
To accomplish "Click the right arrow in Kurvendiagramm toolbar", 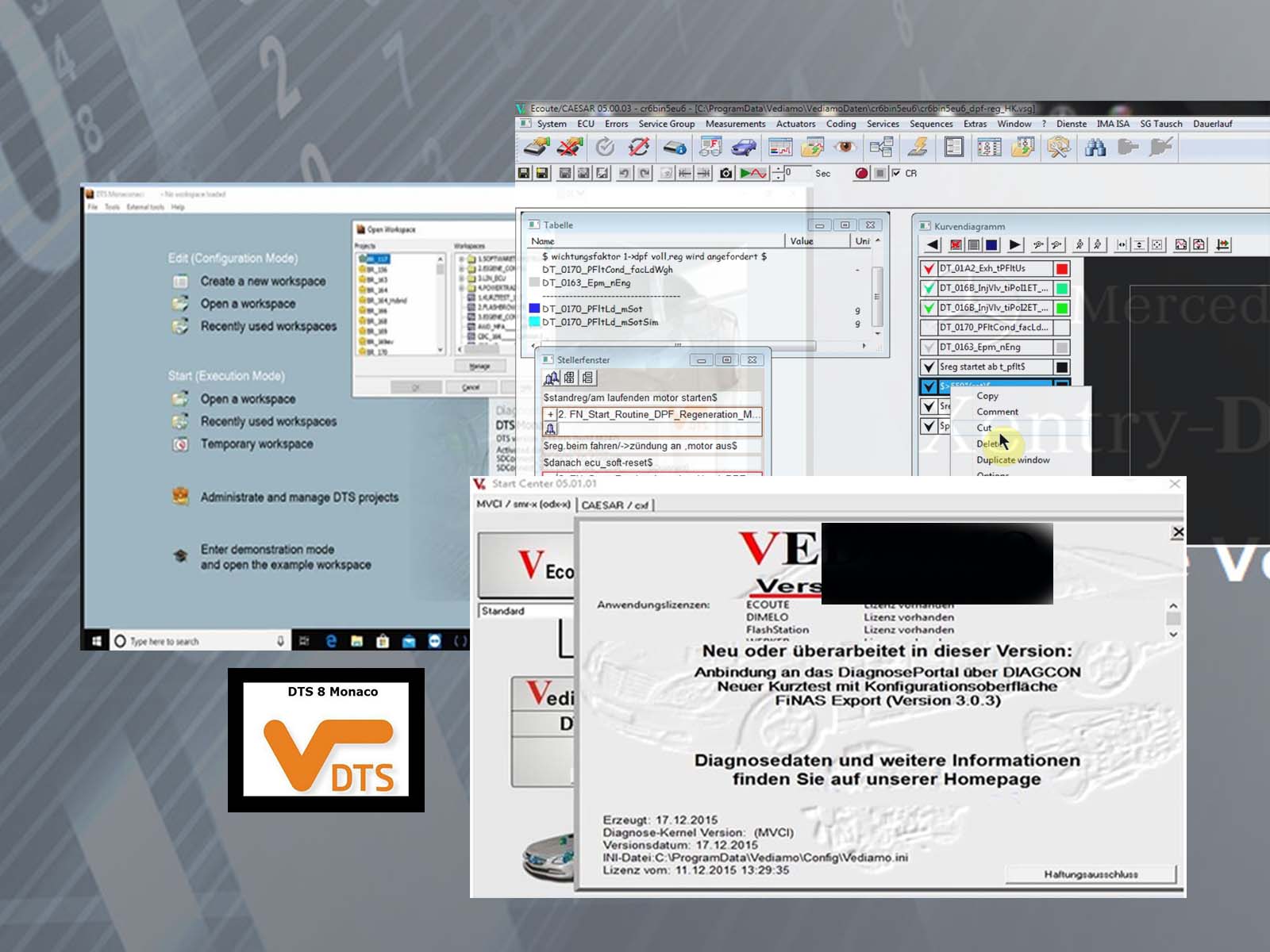I will point(1014,245).
